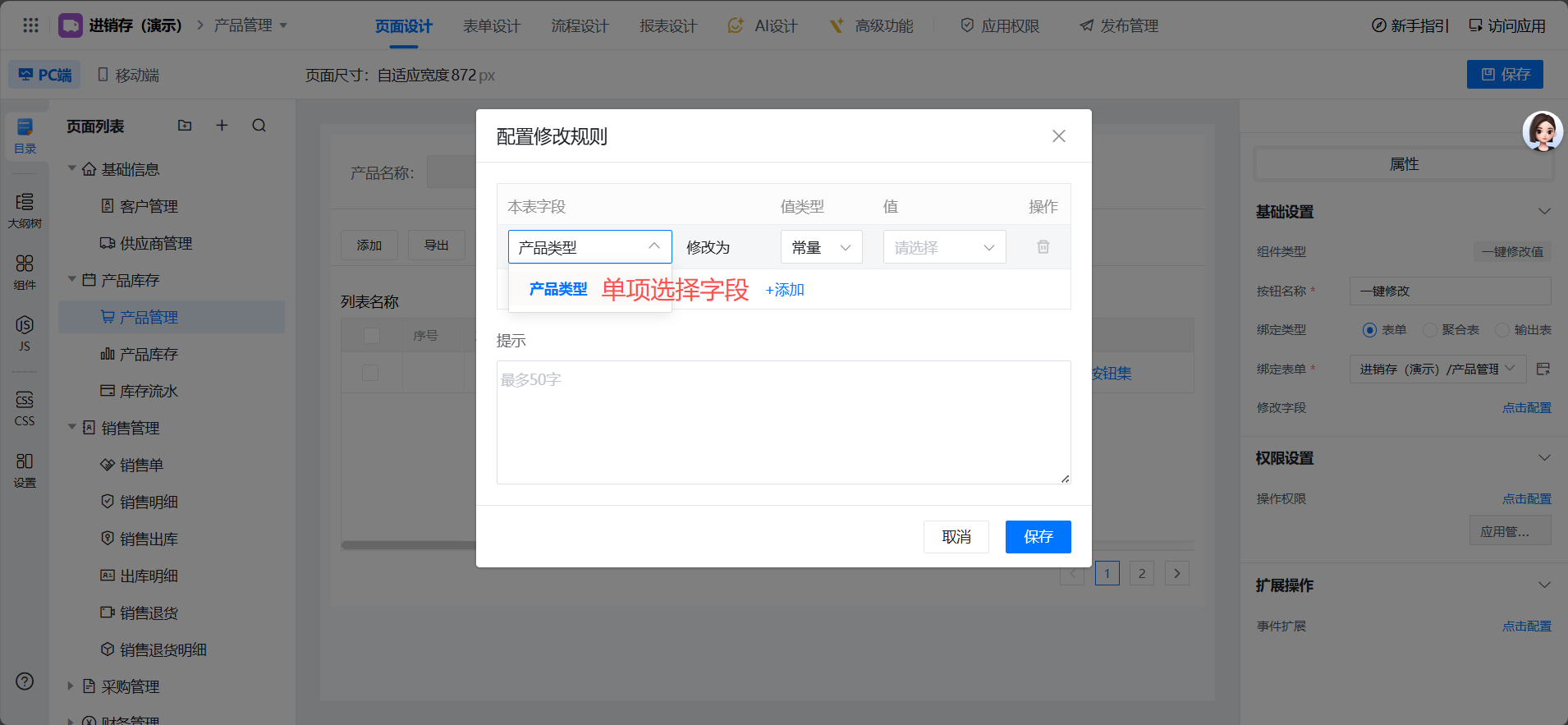The width and height of the screenshot is (1568, 725).
Task: Select the 聚合表 radio button
Action: coord(1430,330)
